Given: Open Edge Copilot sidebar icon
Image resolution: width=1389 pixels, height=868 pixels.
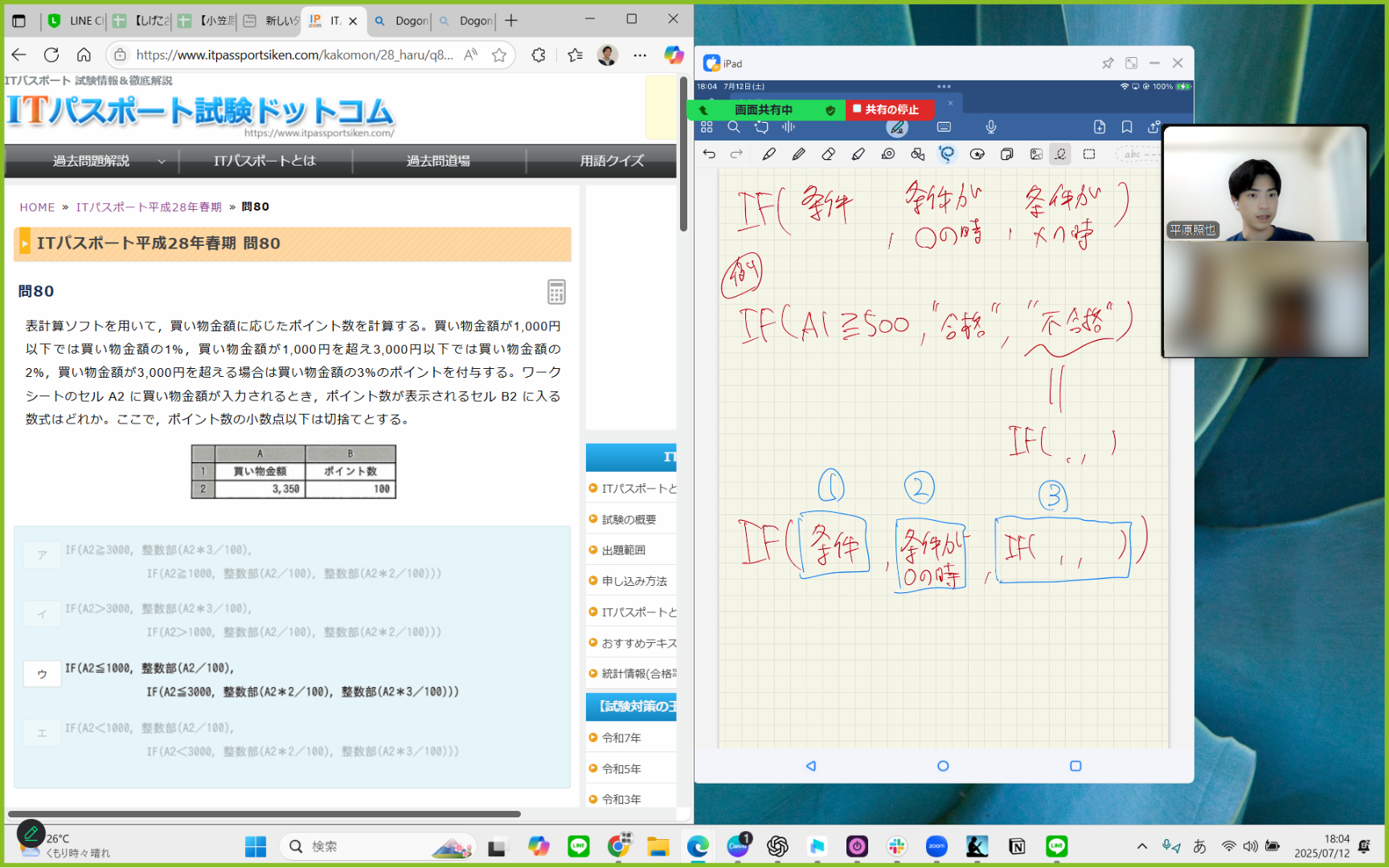Looking at the screenshot, I should (x=673, y=55).
